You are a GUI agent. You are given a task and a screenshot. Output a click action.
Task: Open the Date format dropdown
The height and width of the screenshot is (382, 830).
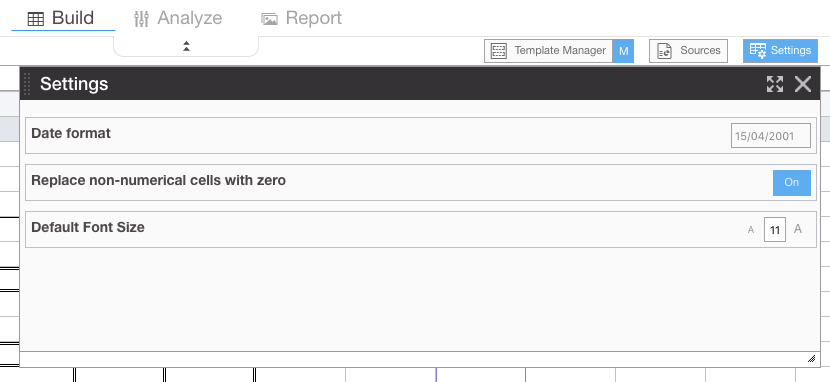(x=771, y=136)
